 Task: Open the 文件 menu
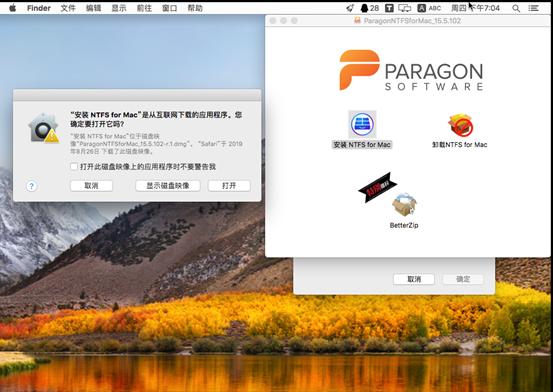tap(68, 8)
